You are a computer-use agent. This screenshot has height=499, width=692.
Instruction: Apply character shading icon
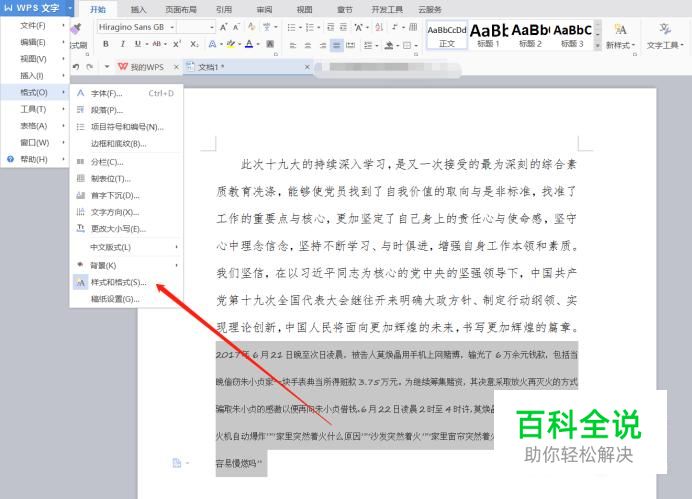click(x=271, y=44)
